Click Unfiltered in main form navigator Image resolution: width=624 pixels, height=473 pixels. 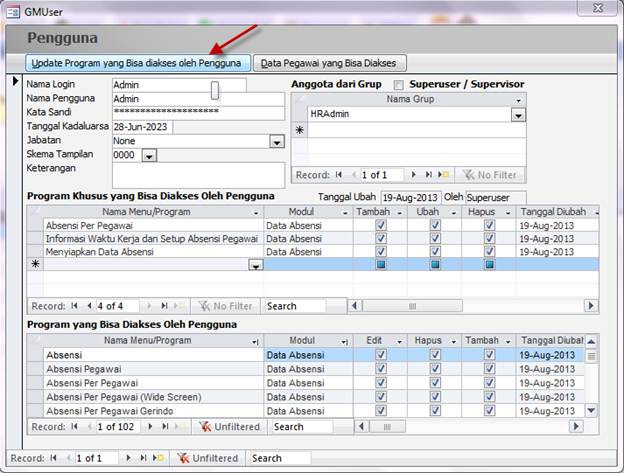tap(208, 458)
